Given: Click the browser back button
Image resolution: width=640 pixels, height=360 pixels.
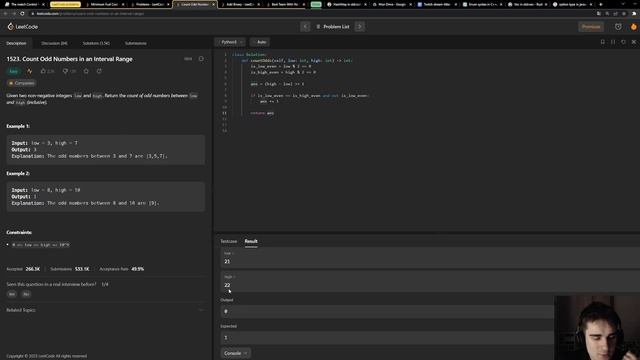Looking at the screenshot, I should coord(5,13).
